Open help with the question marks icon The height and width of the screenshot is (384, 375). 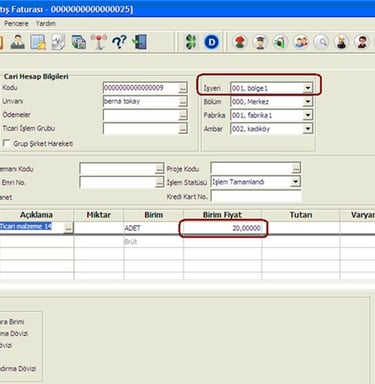coord(119,42)
